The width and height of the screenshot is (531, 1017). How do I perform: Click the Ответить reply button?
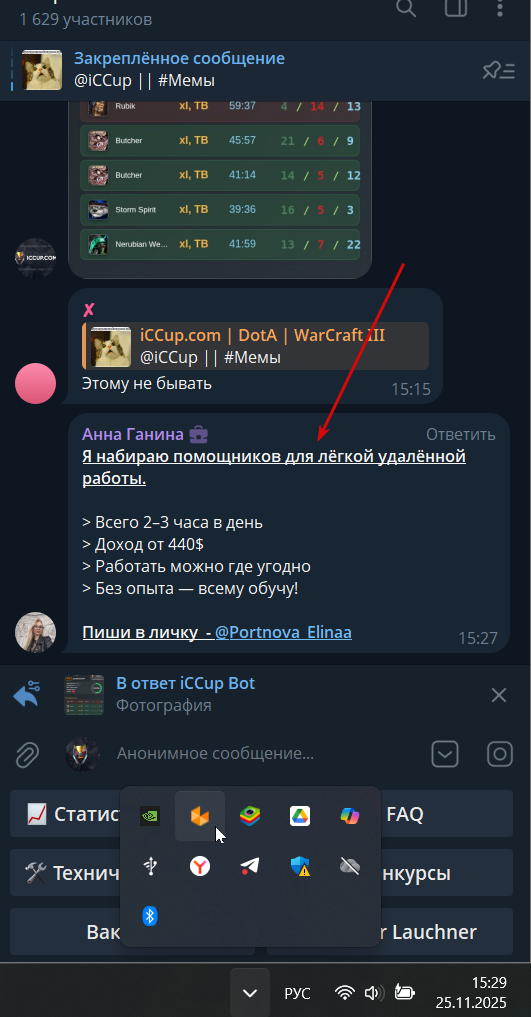coord(460,435)
